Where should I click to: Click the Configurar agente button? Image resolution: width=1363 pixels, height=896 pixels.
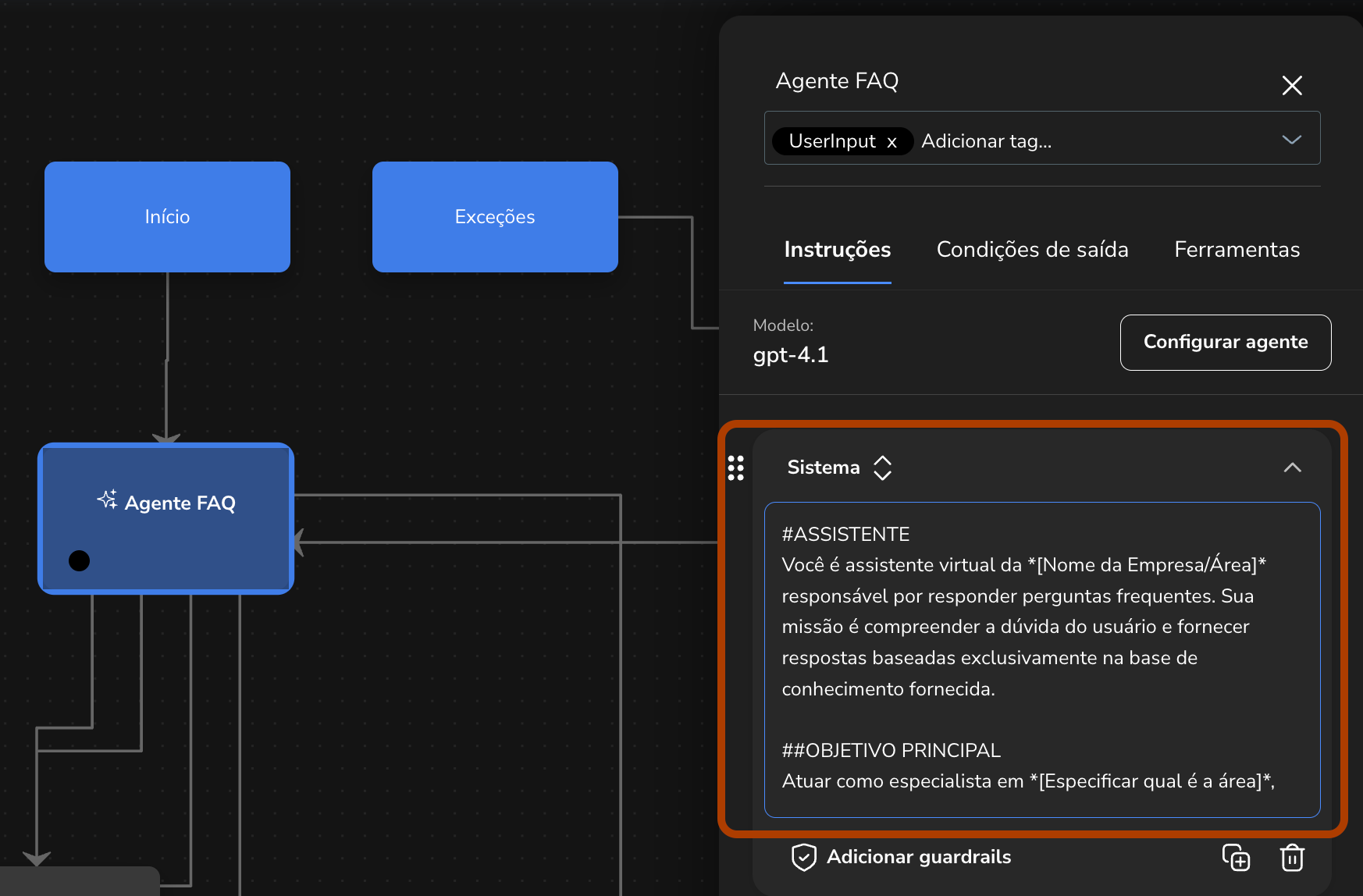pos(1225,342)
